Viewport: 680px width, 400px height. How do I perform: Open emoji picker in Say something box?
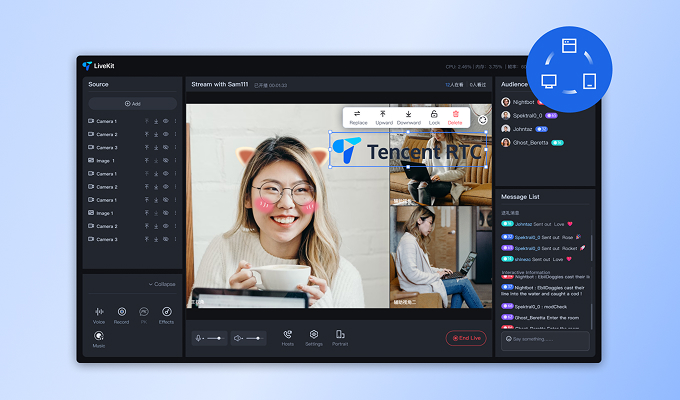(509, 339)
